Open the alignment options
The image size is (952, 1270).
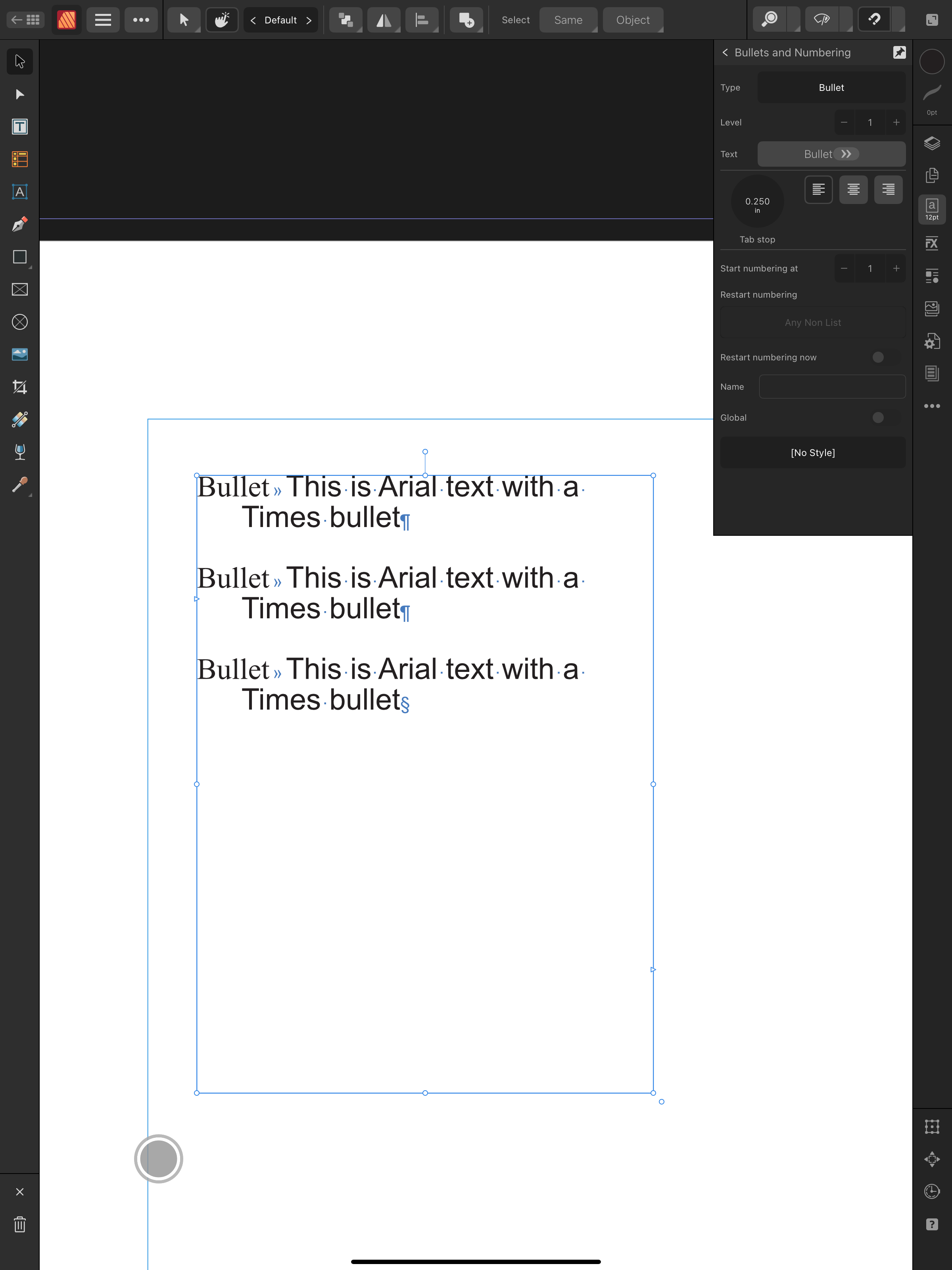(x=422, y=20)
